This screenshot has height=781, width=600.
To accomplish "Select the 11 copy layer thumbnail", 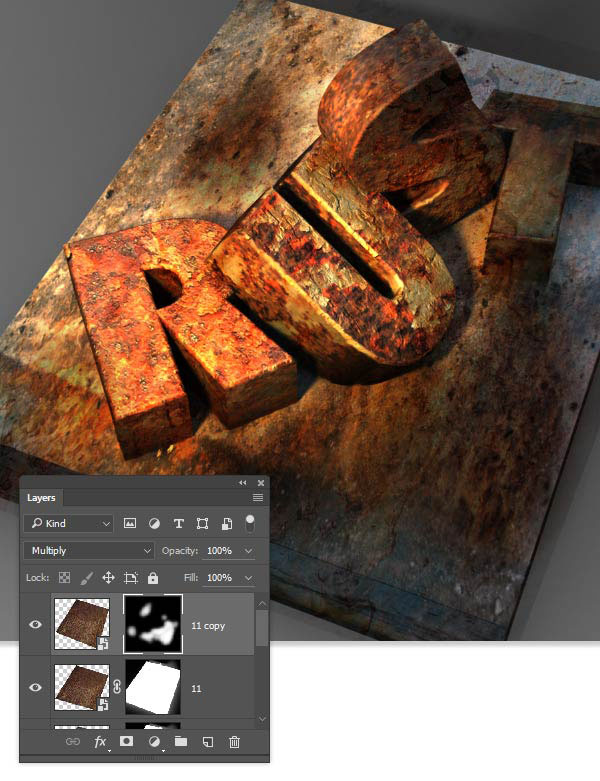I will click(82, 625).
